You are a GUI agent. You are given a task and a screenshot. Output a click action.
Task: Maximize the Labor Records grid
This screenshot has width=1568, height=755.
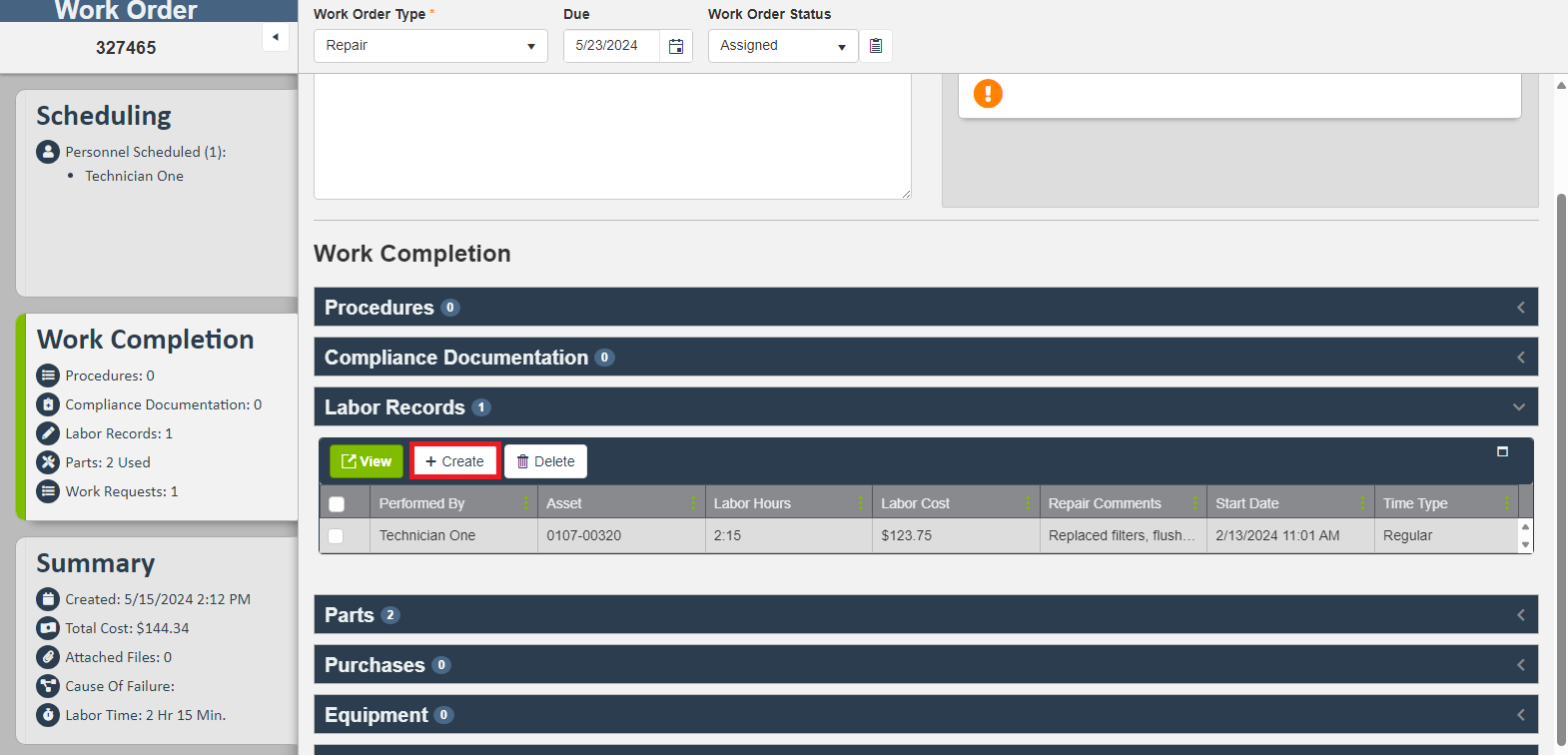coord(1502,452)
